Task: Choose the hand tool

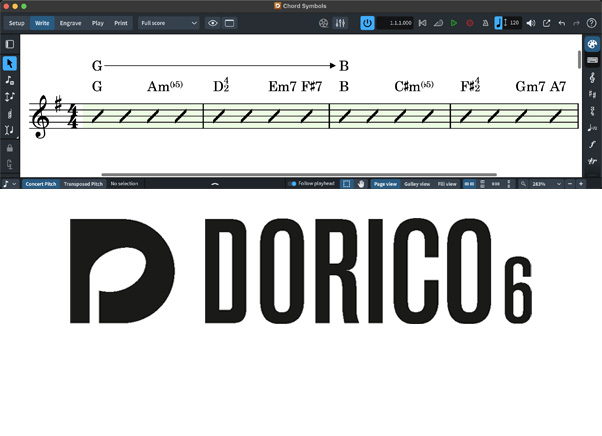Action: [361, 184]
